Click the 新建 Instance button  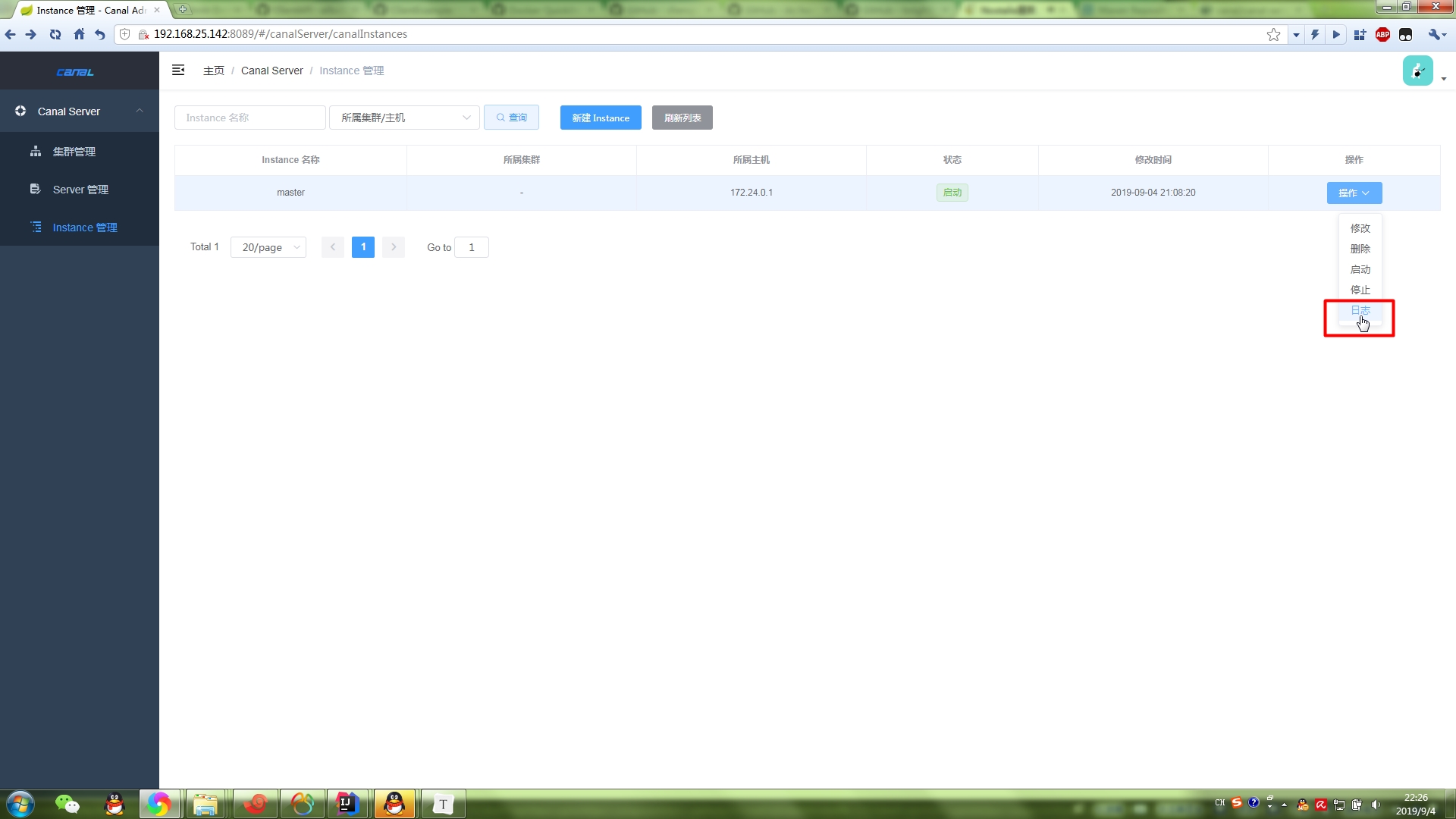coord(600,118)
